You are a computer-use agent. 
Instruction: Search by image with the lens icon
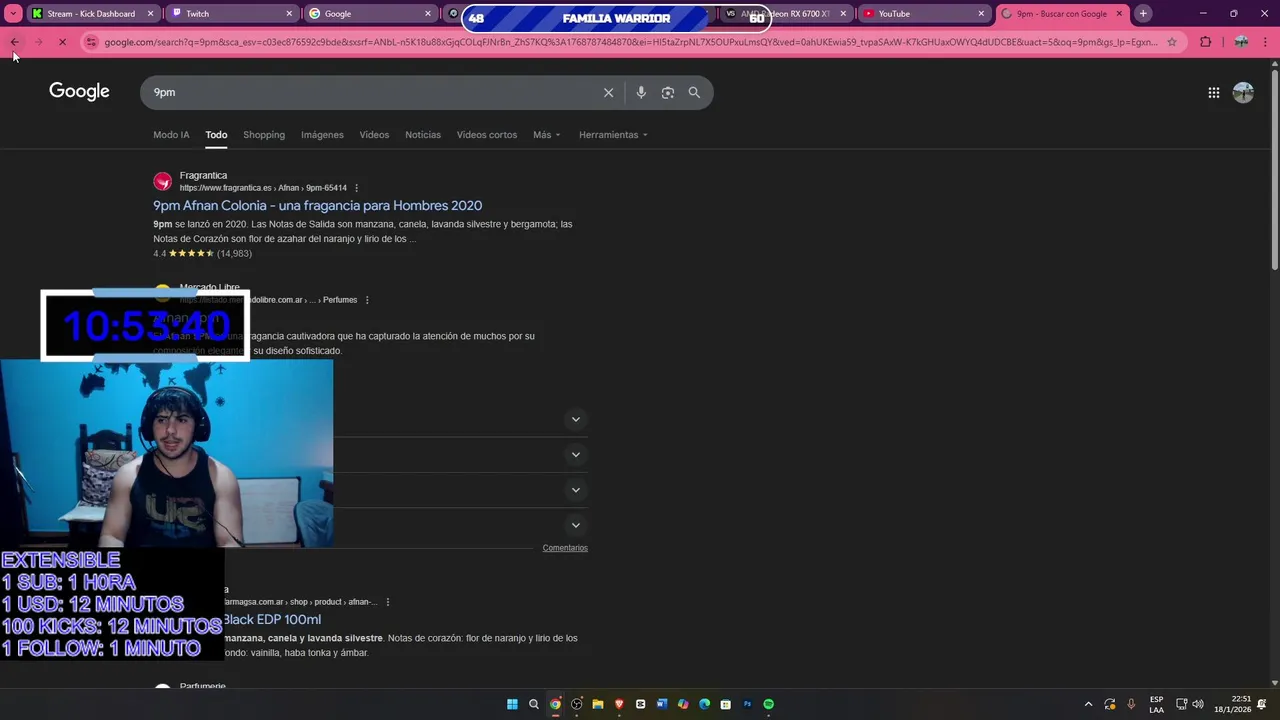667,92
